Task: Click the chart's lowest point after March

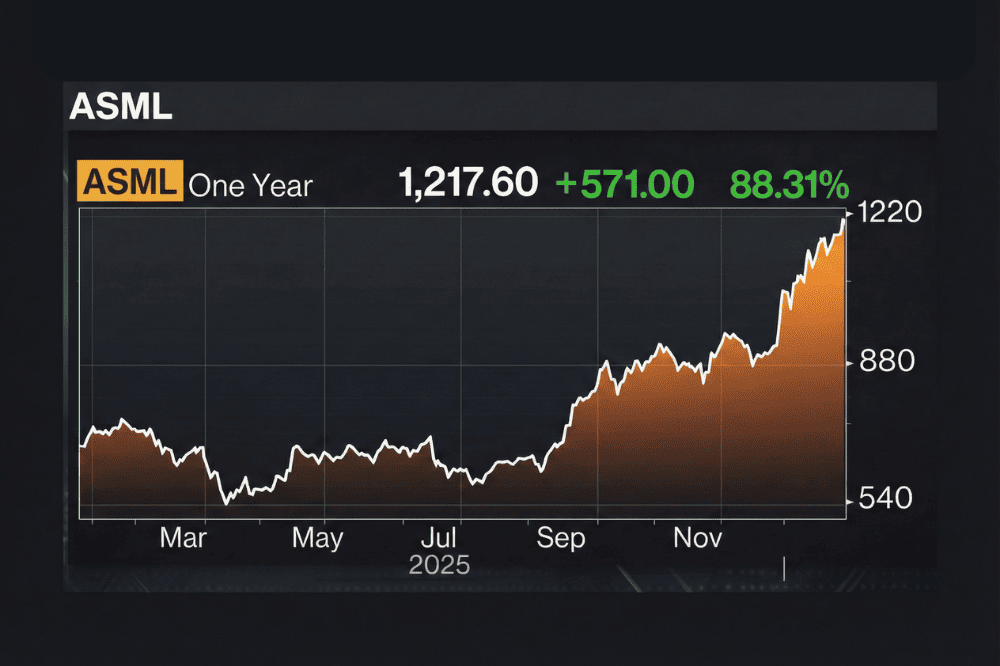Action: (x=226, y=502)
